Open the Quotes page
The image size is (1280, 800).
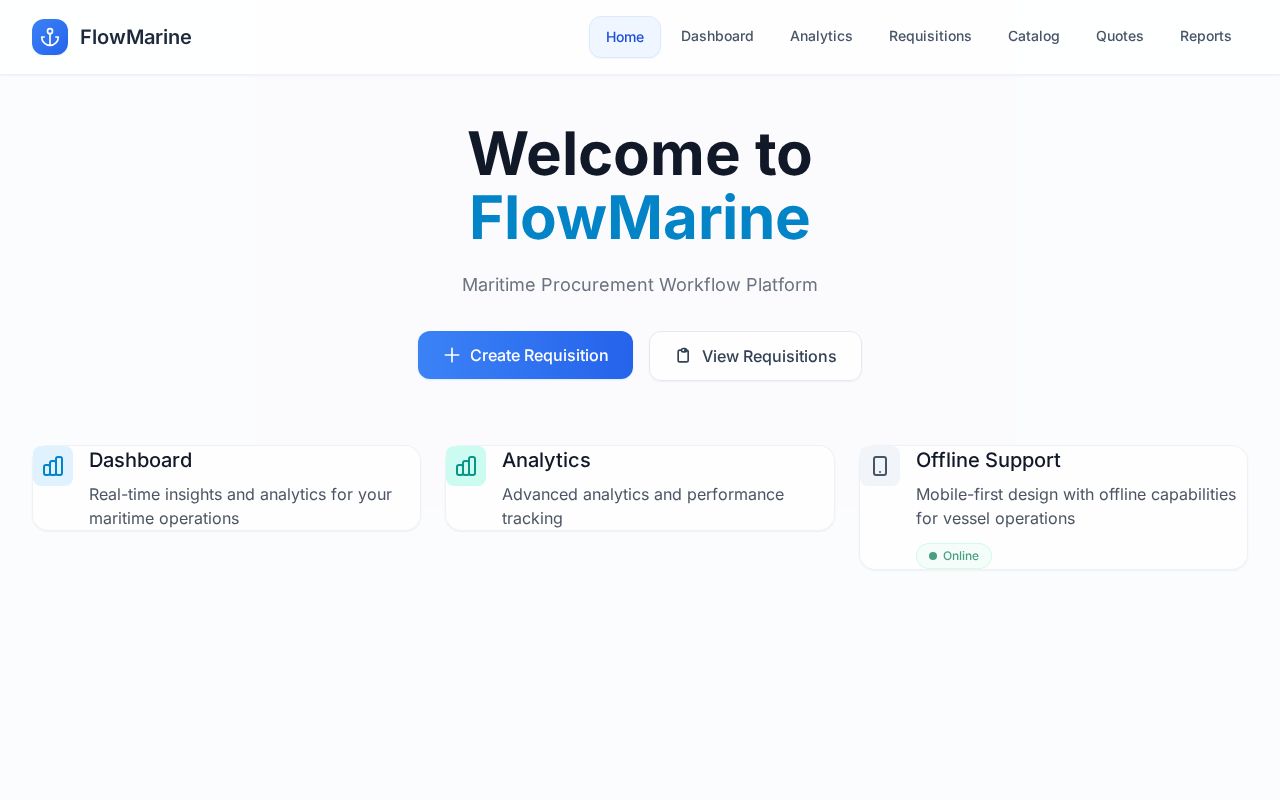[x=1120, y=36]
